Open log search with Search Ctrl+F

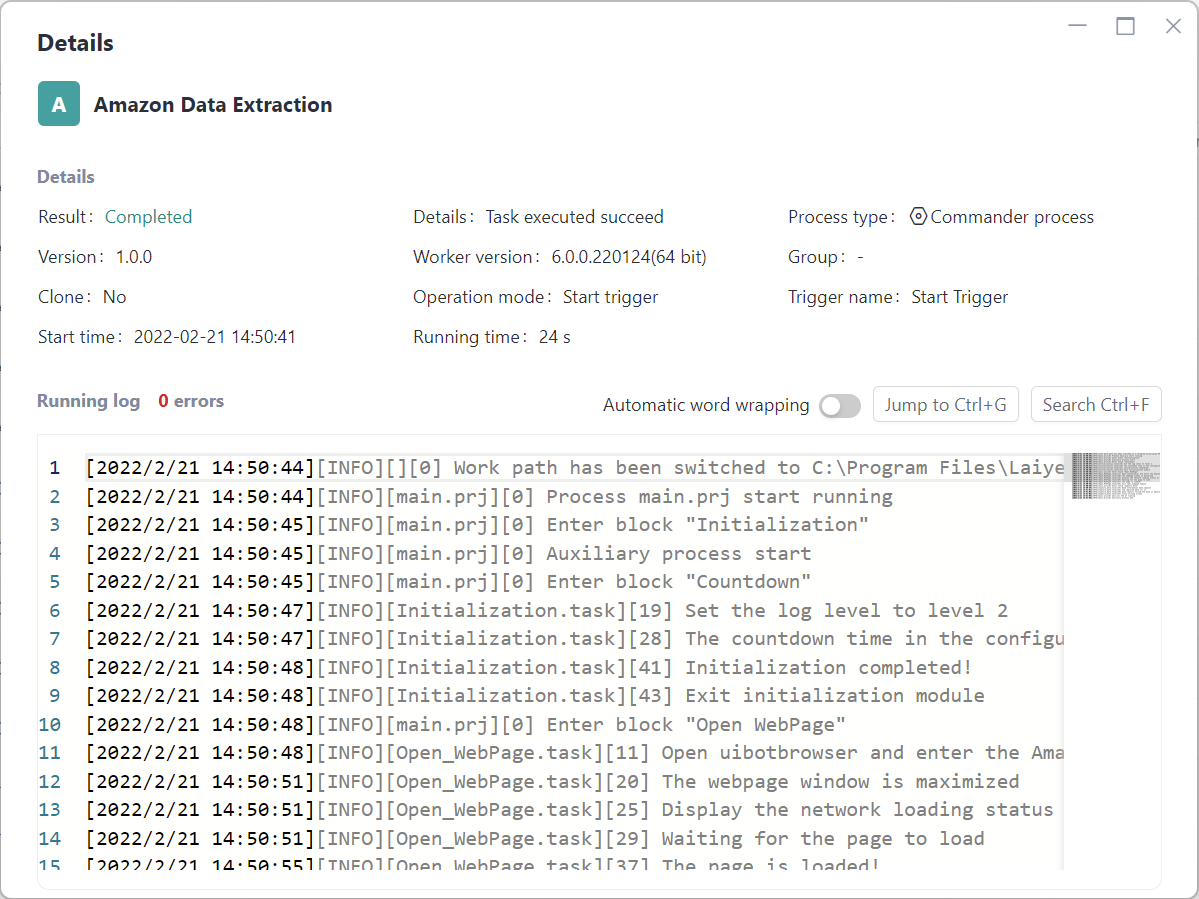coord(1095,405)
